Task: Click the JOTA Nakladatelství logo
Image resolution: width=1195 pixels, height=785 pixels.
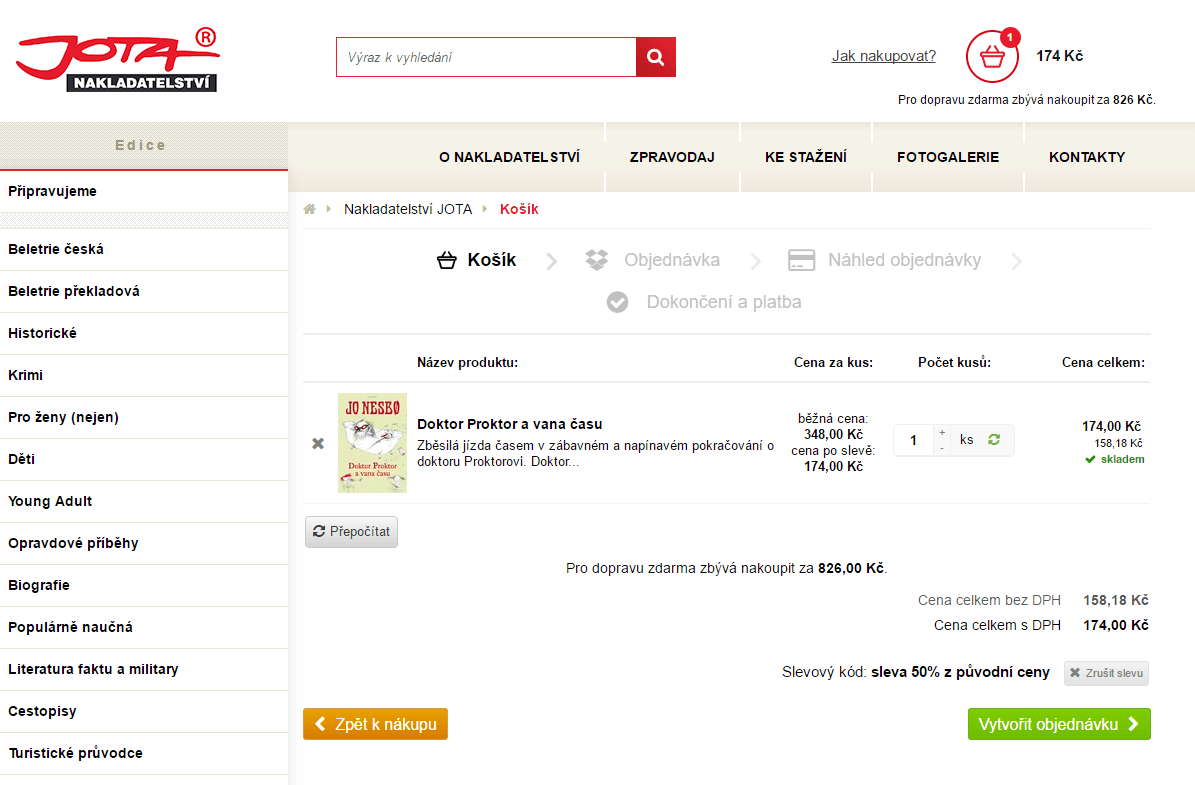Action: click(118, 59)
